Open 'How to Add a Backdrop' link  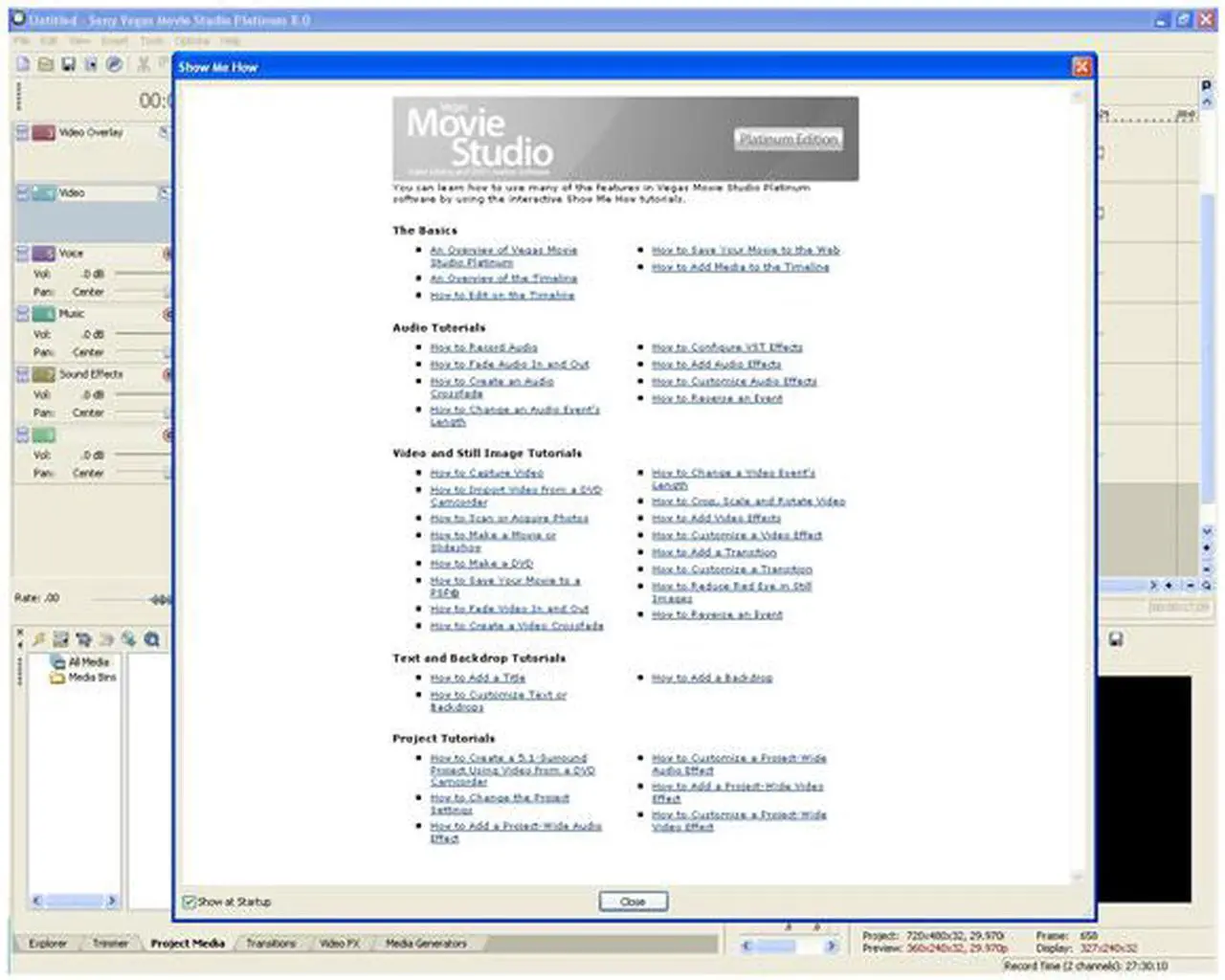point(712,678)
